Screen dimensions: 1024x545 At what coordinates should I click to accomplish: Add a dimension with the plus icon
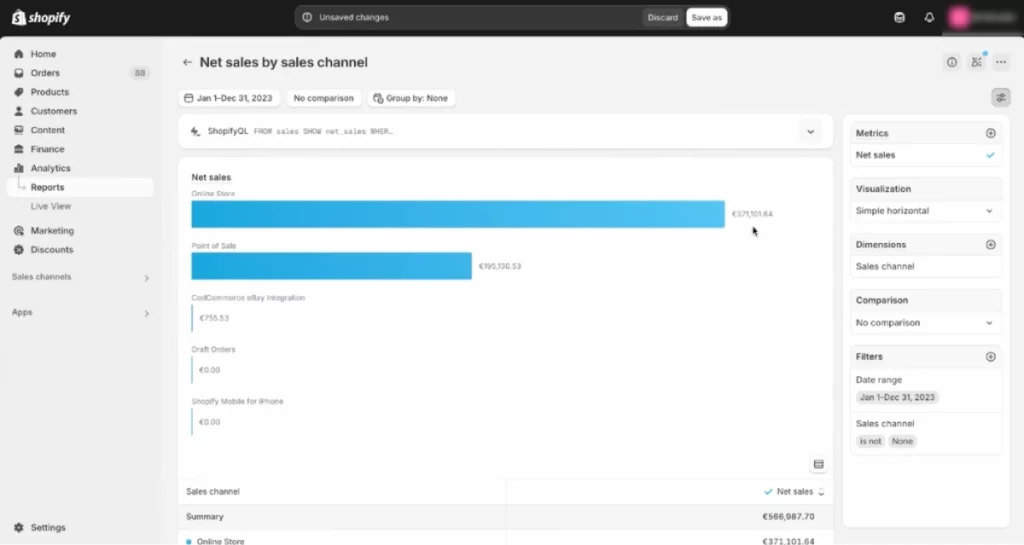990,245
